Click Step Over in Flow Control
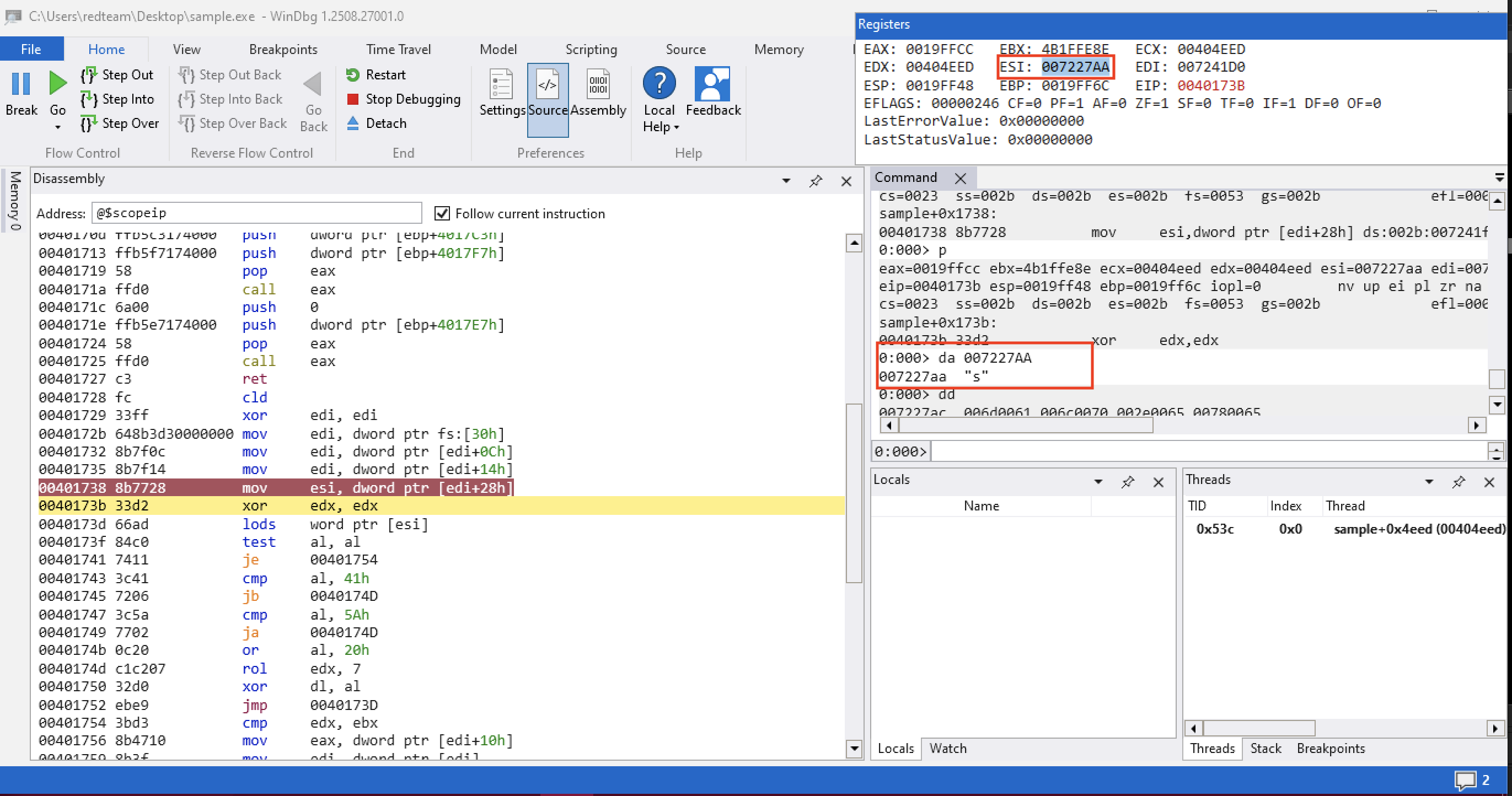 (x=121, y=123)
